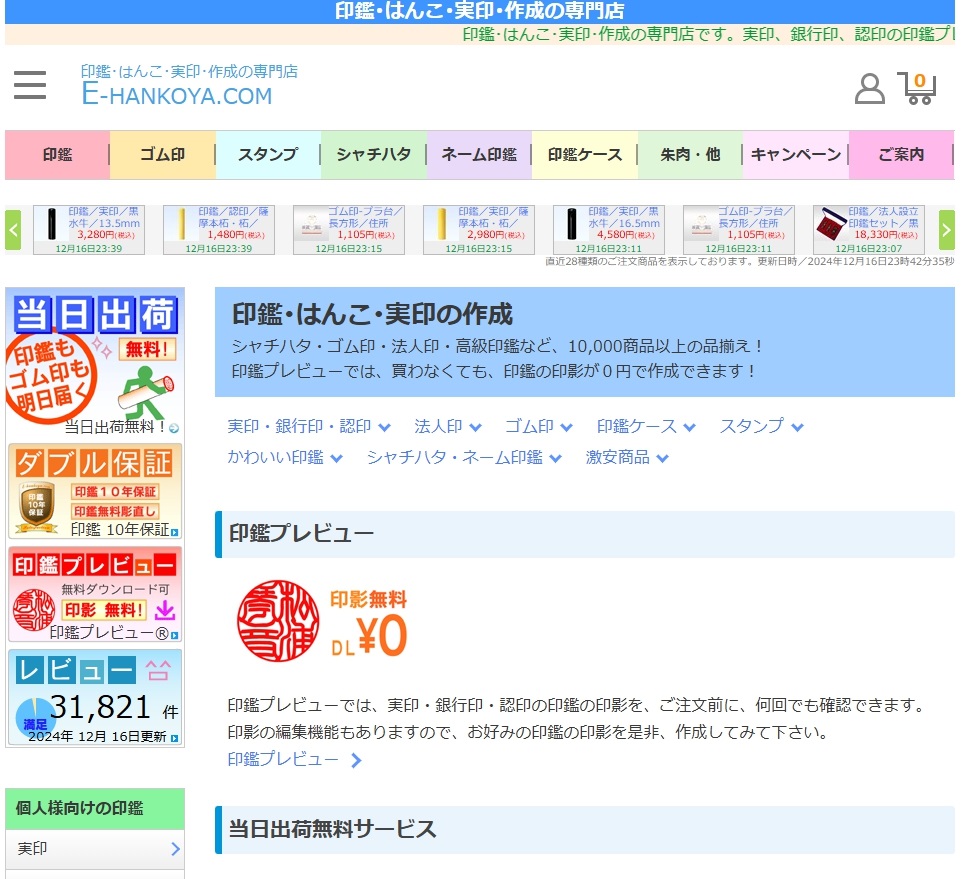
Task: Click the user account icon
Action: 869,88
